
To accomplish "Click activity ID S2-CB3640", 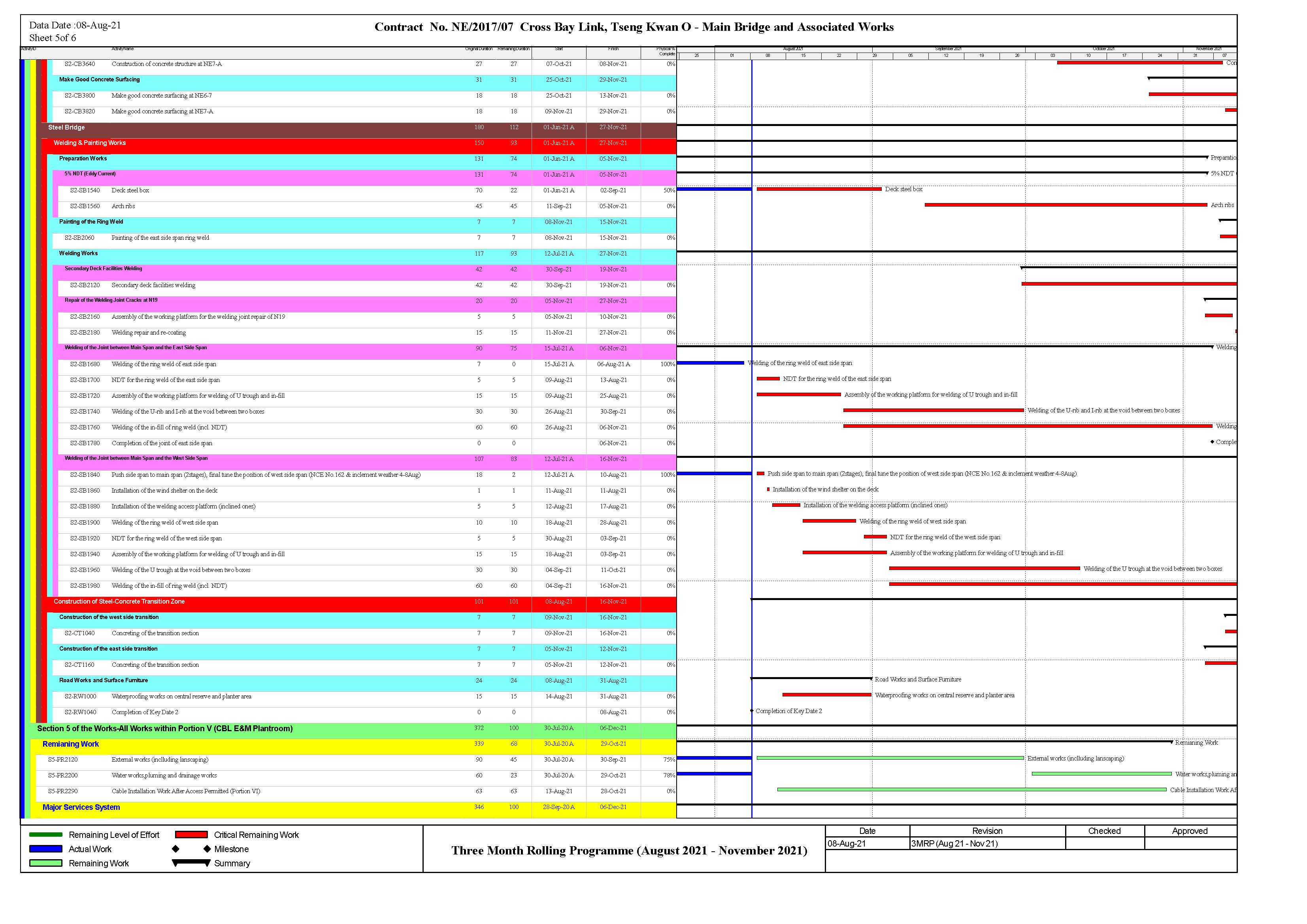I will pos(80,64).
